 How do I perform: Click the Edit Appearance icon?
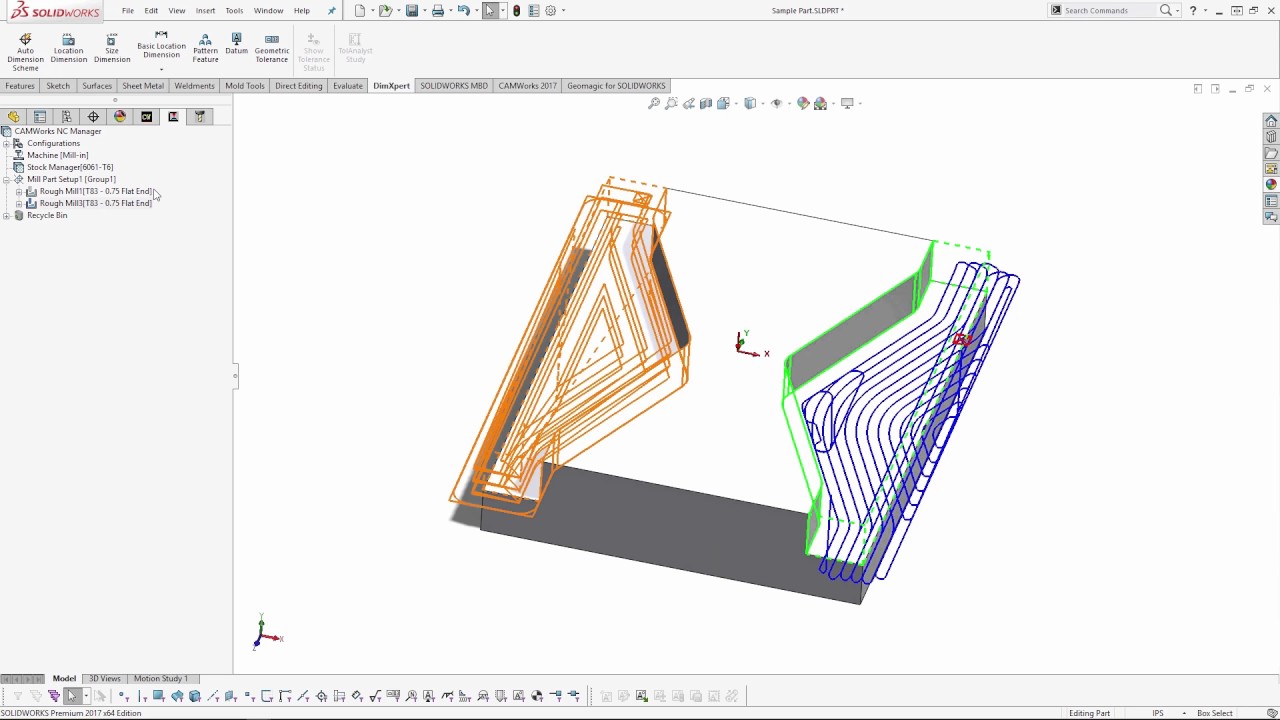point(803,103)
